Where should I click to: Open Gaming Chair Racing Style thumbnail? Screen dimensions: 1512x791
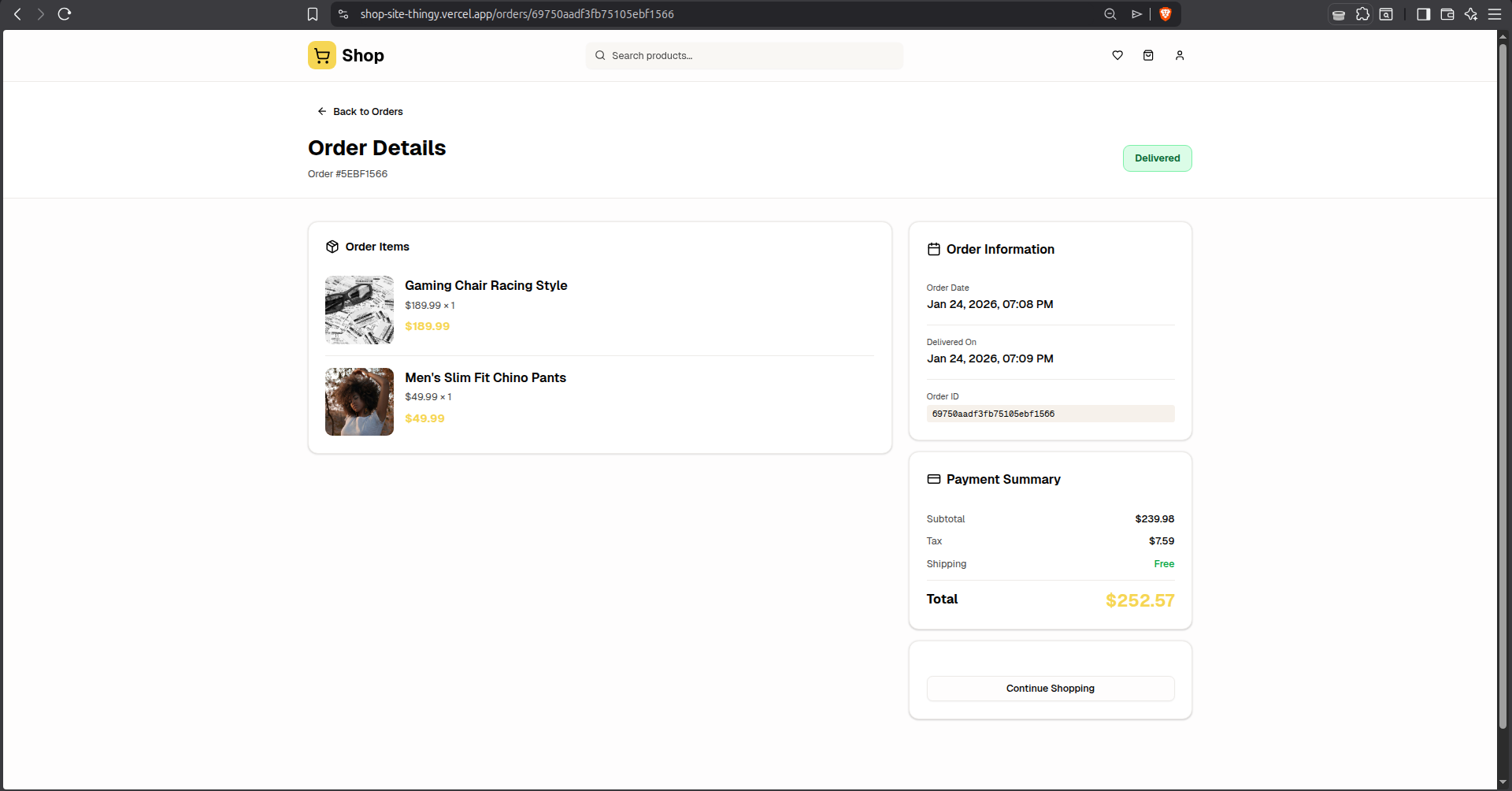(x=359, y=310)
